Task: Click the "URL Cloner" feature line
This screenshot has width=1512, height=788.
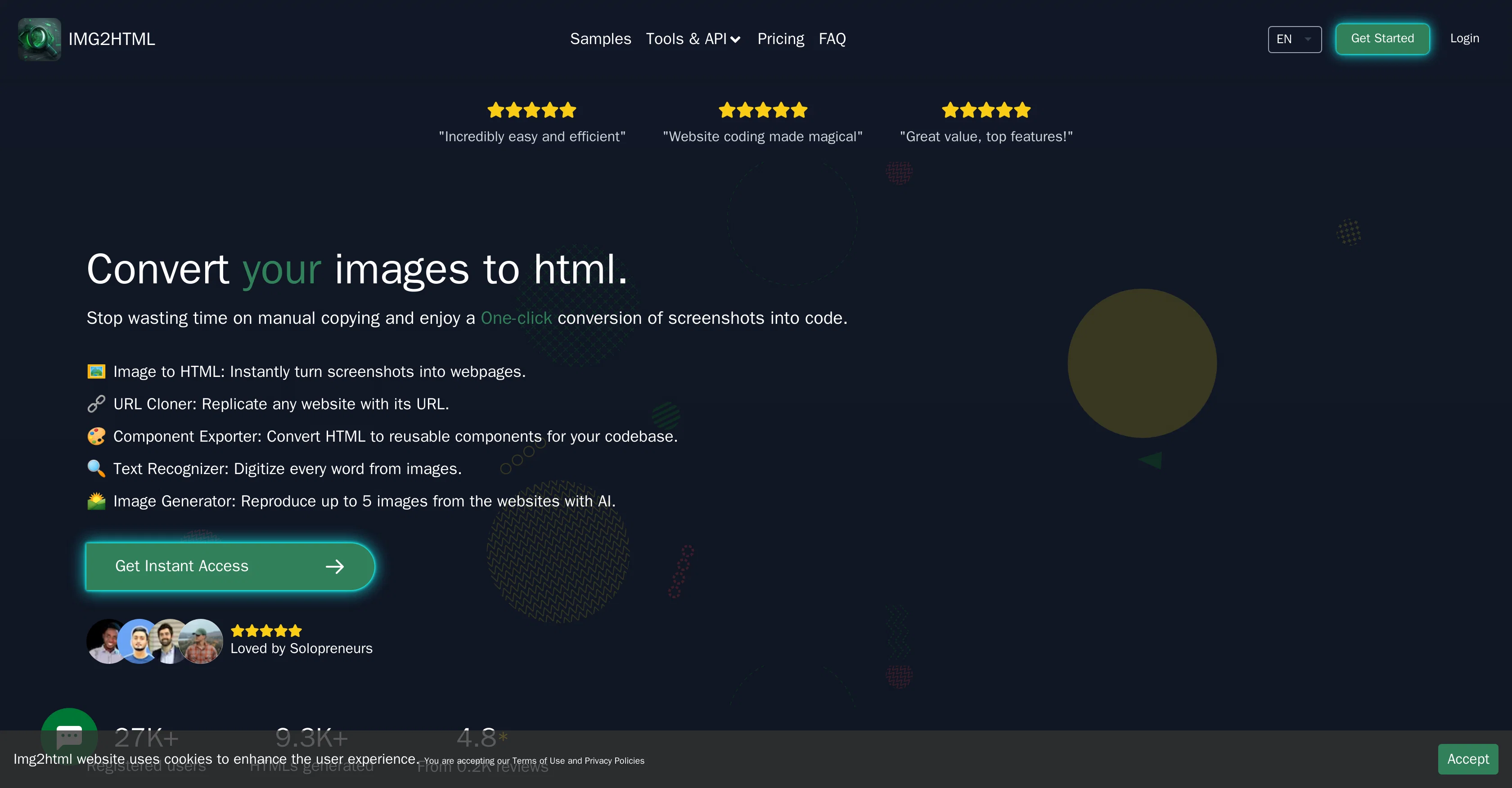Action: pyautogui.click(x=281, y=404)
